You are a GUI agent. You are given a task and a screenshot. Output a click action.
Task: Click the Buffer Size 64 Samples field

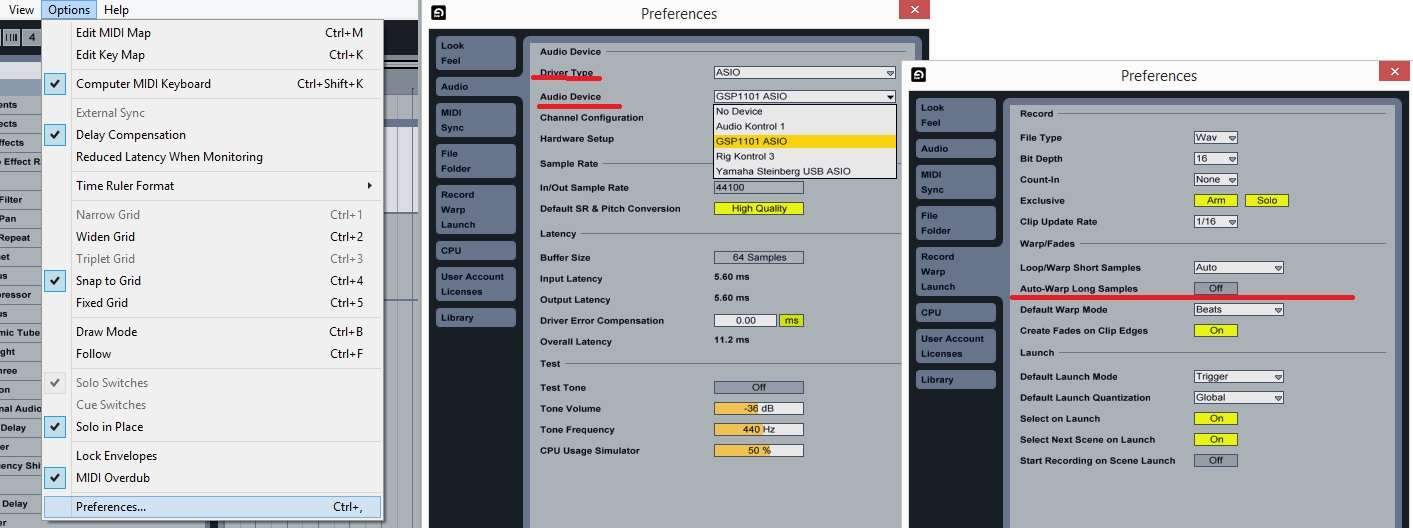tap(758, 258)
